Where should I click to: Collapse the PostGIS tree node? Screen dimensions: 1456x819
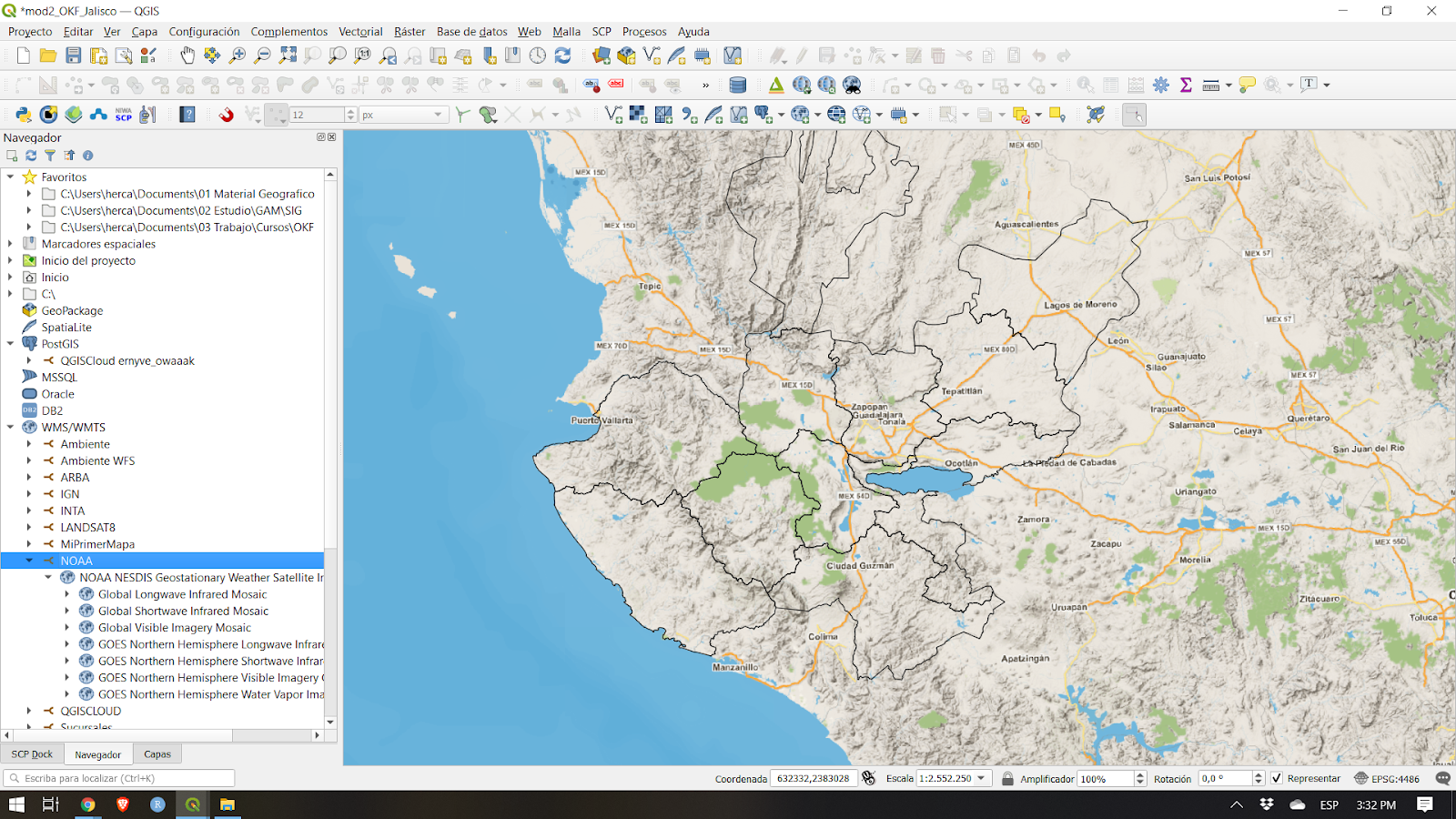pyautogui.click(x=11, y=344)
